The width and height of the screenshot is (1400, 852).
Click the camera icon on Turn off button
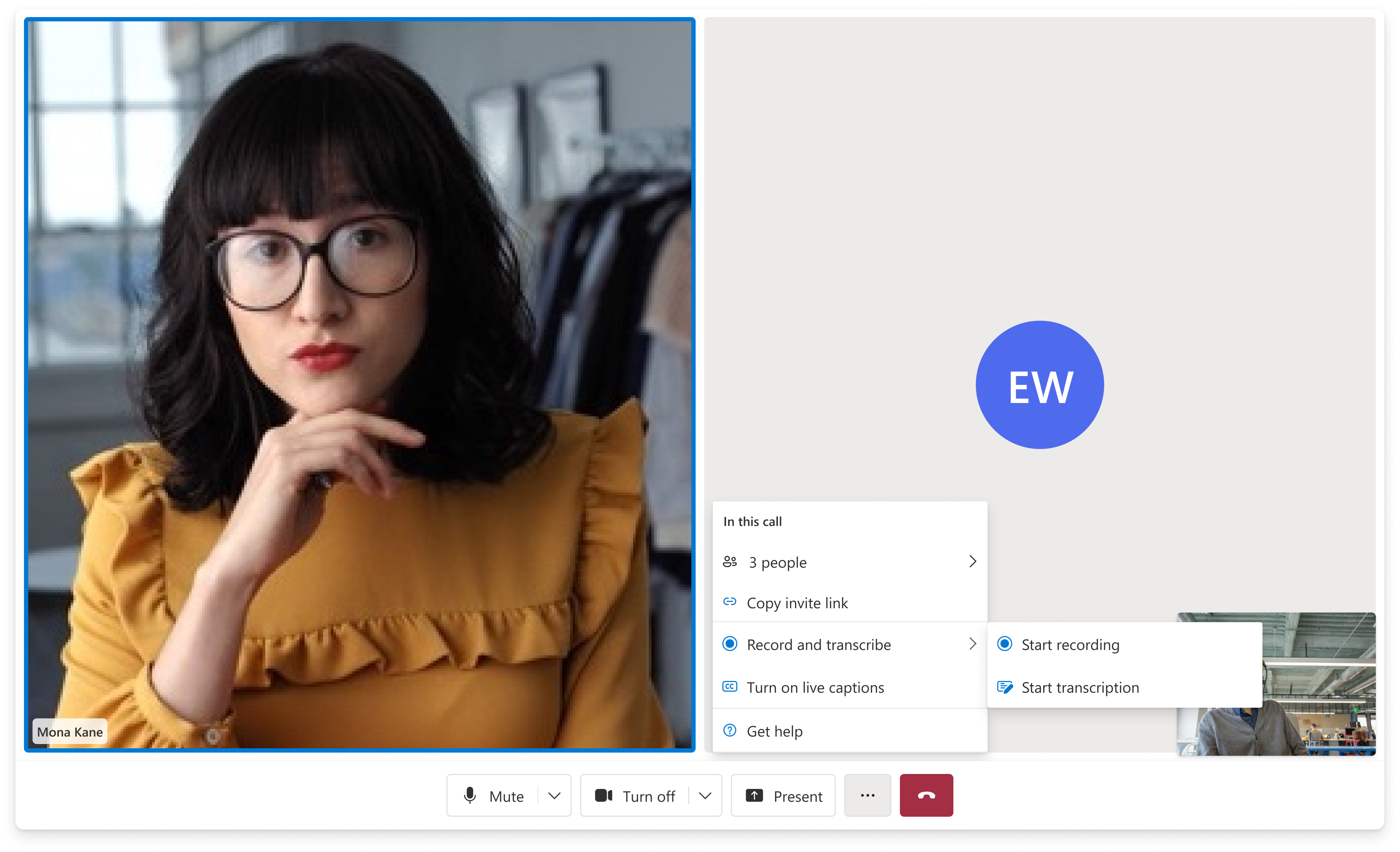point(604,796)
